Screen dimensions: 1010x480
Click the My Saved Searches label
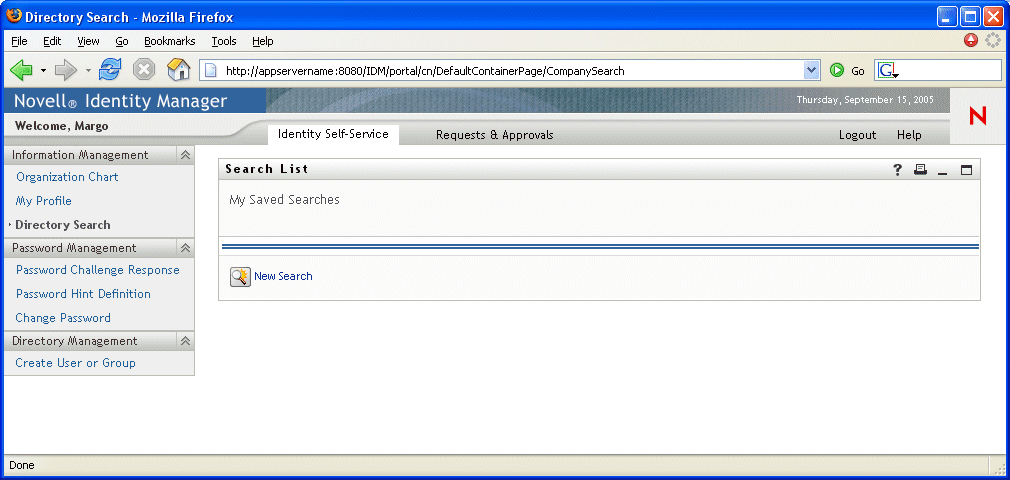(284, 200)
